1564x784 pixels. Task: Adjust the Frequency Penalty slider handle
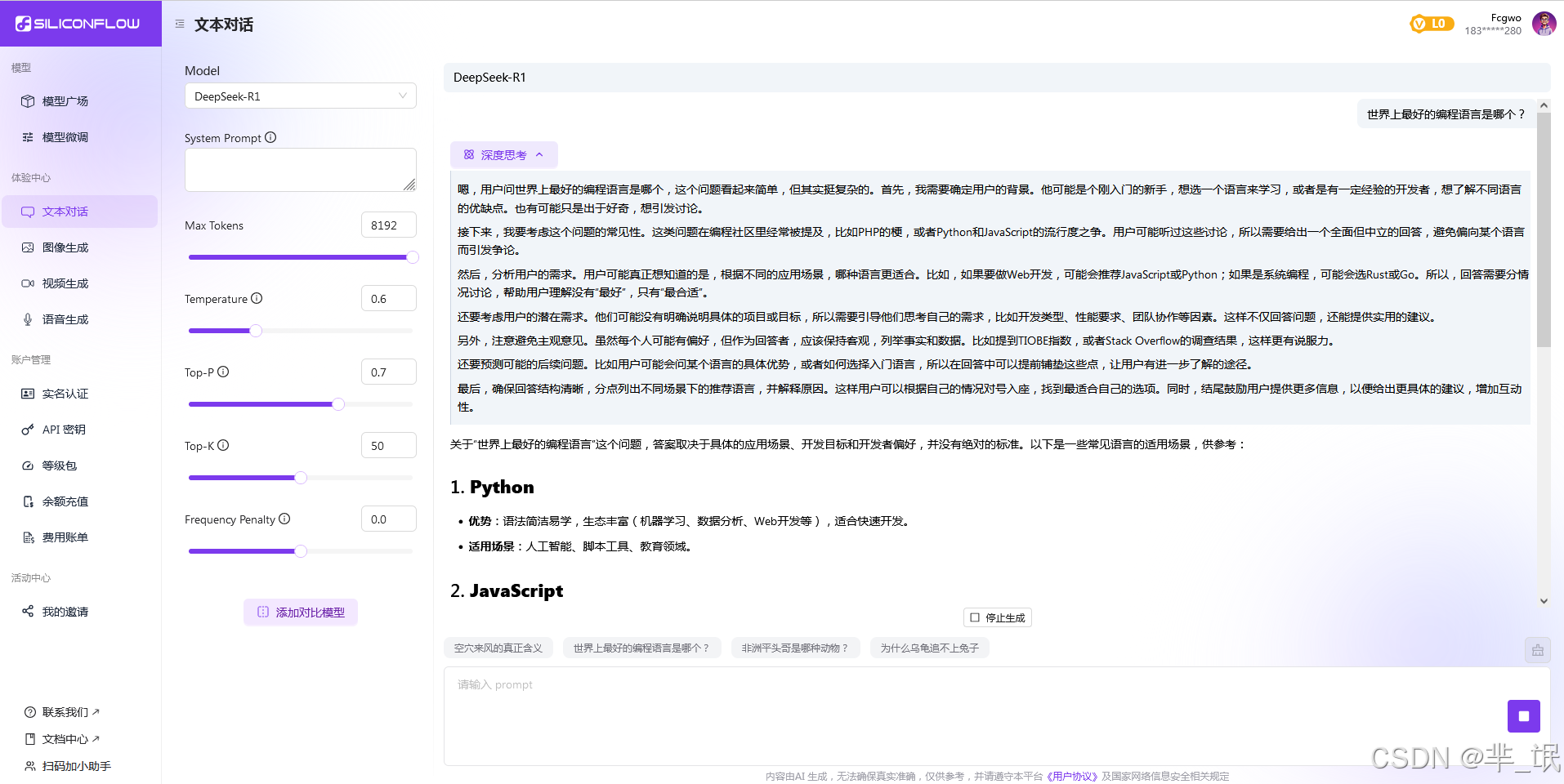click(x=301, y=551)
